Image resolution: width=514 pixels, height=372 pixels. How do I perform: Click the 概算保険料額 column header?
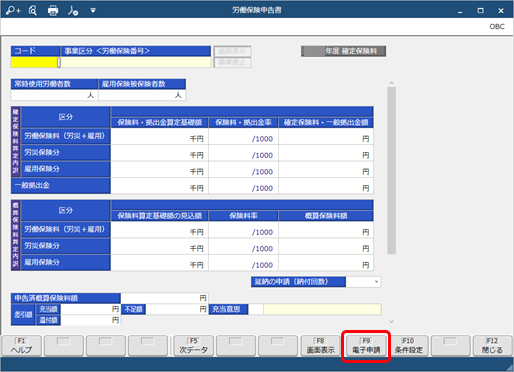coord(326,216)
